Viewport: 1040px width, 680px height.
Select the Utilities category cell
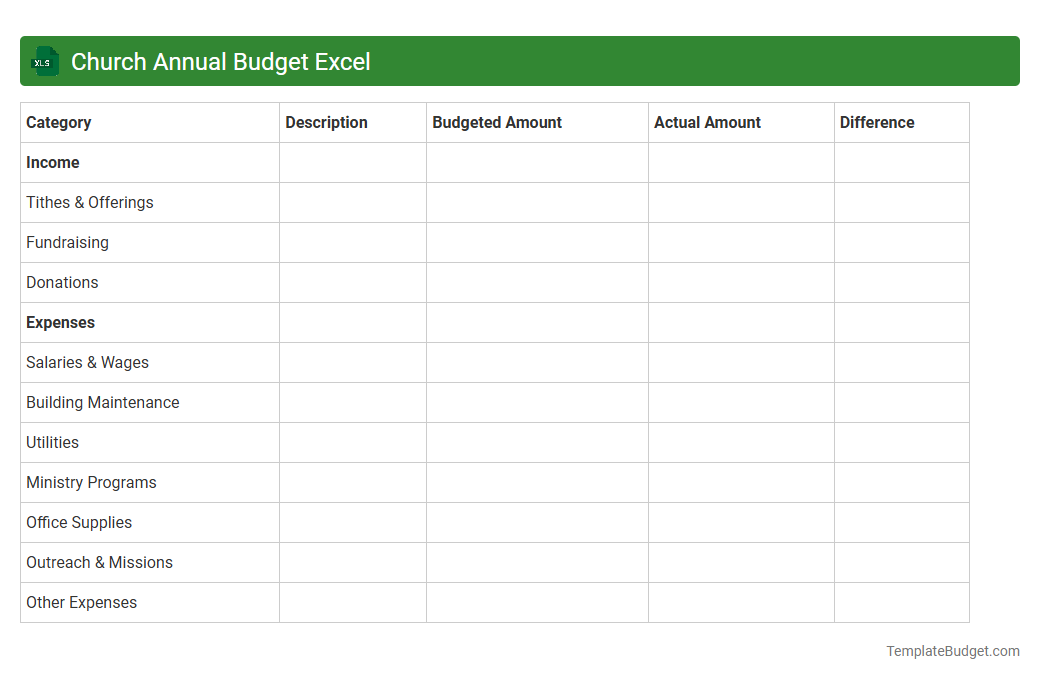point(52,442)
